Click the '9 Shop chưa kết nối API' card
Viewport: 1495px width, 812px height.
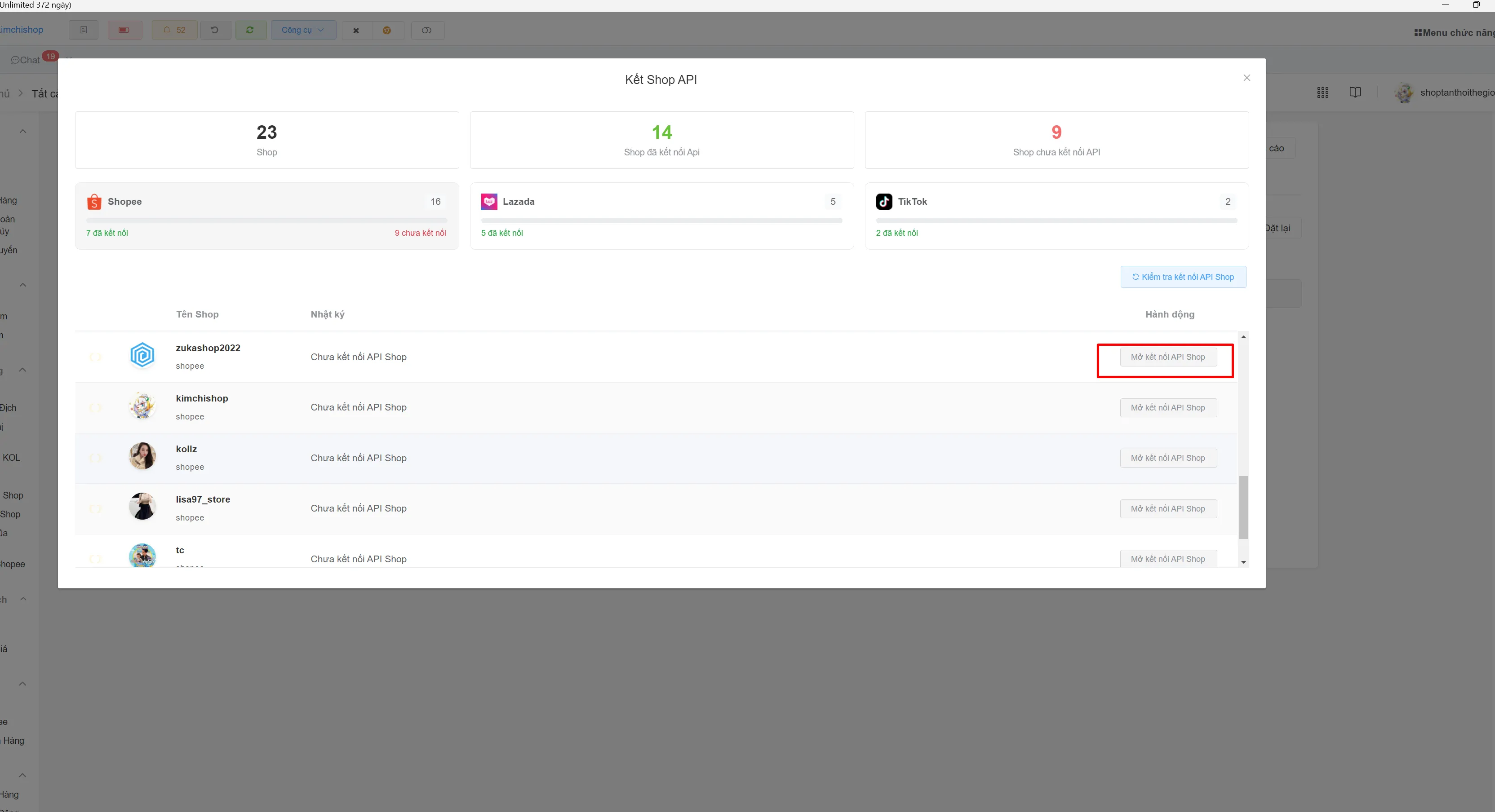pos(1057,140)
